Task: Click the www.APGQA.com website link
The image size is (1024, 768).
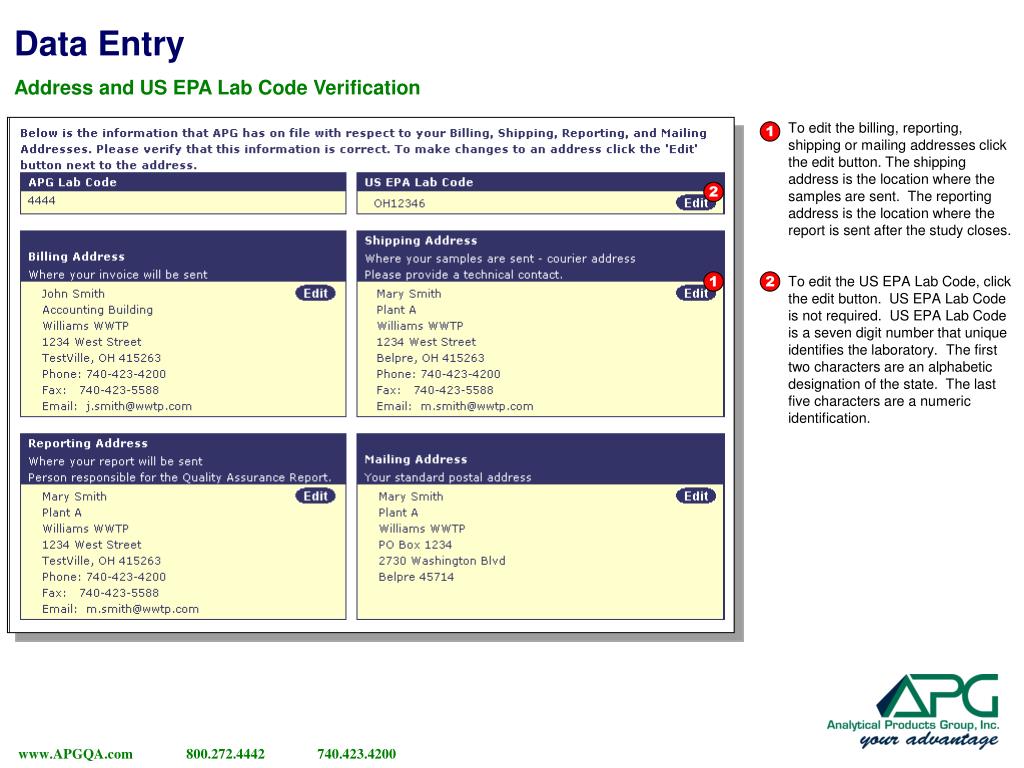Action: pos(75,754)
